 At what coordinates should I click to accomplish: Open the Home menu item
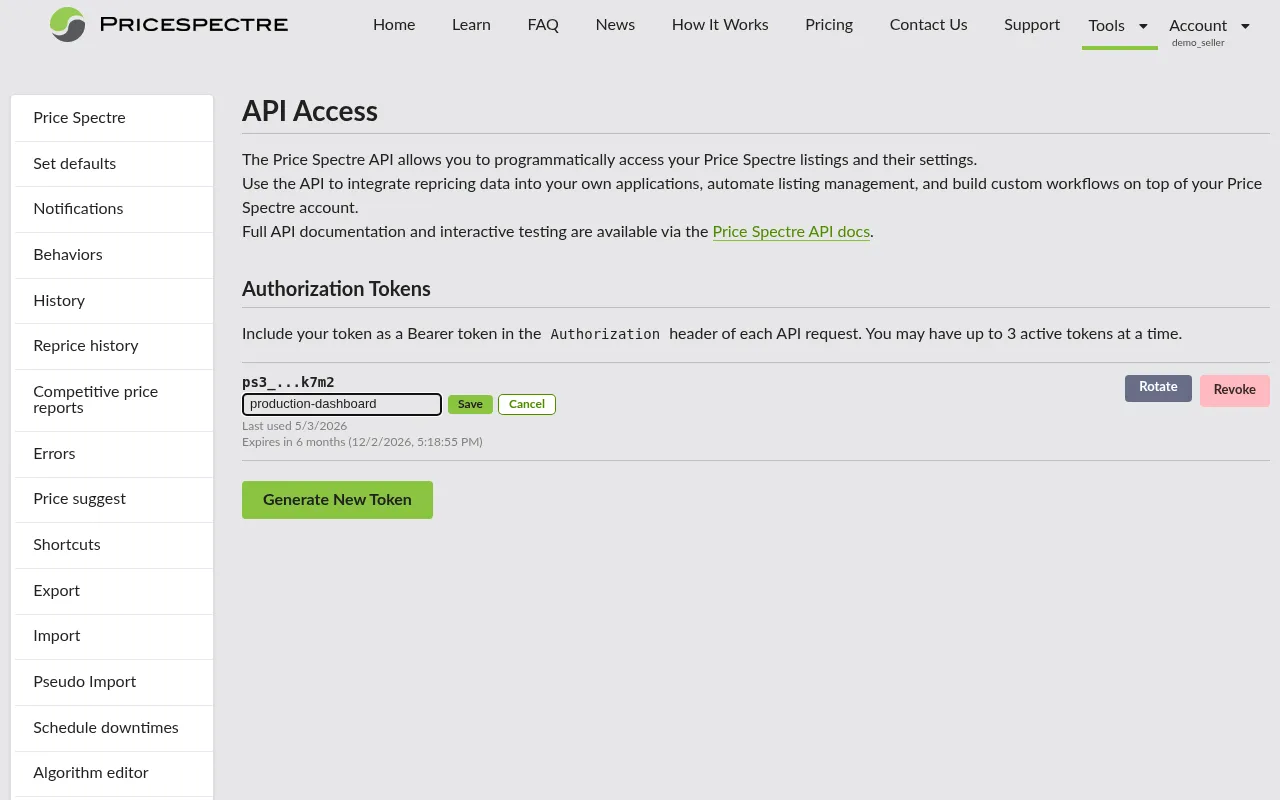click(x=394, y=25)
